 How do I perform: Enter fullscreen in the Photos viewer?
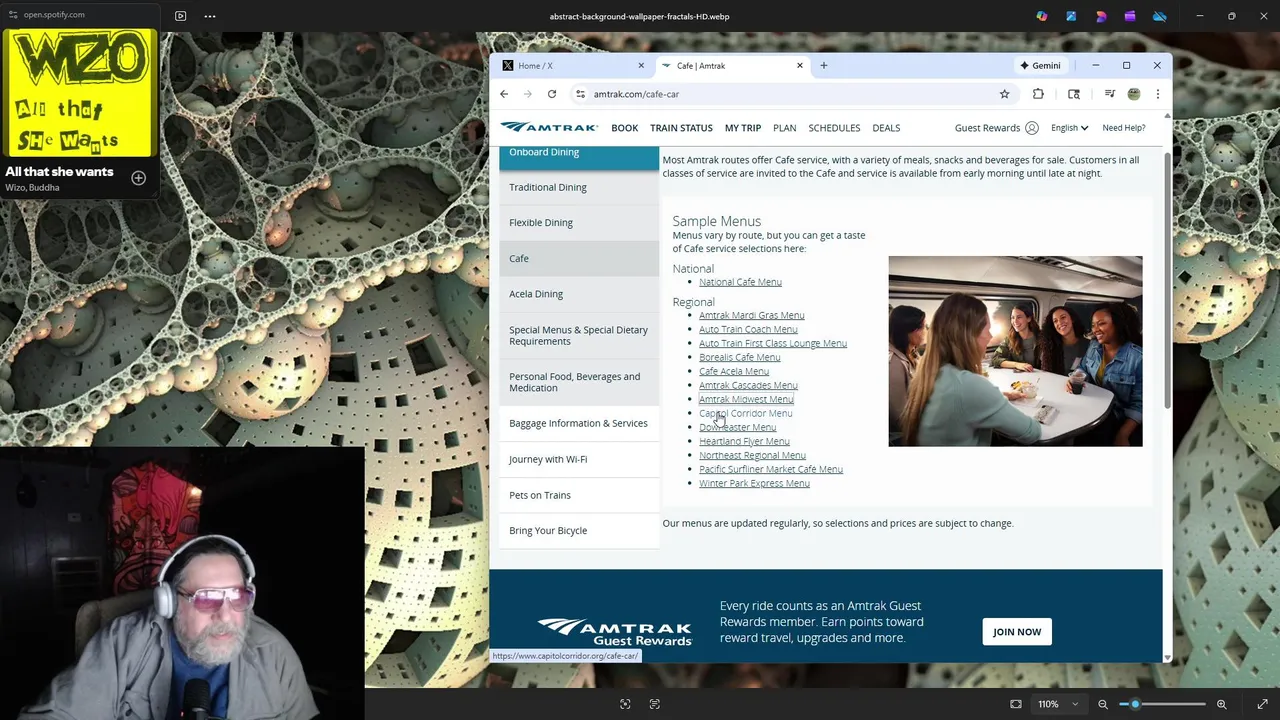point(1263,704)
